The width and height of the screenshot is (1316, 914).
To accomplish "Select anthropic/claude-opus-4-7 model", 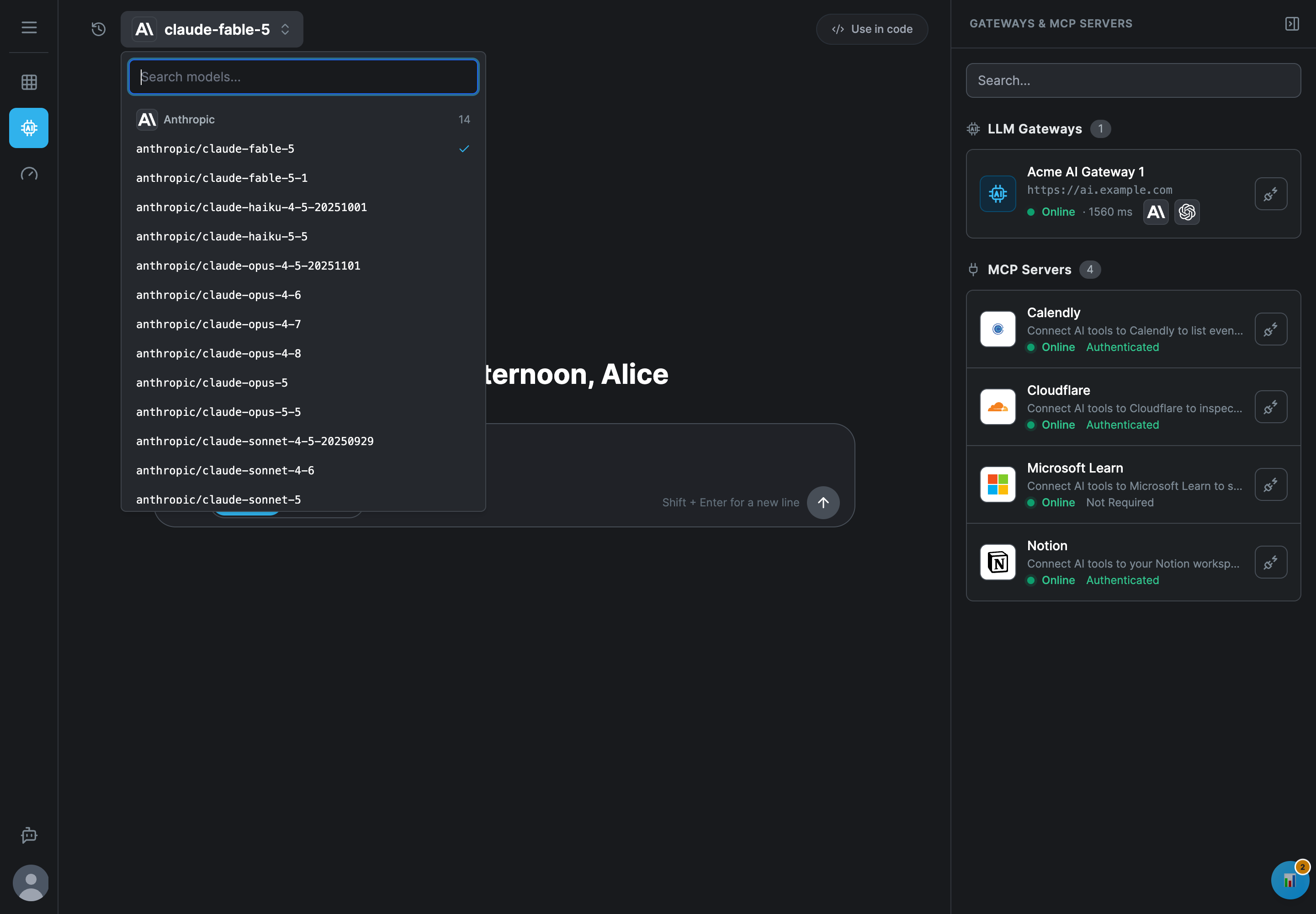I will click(x=303, y=324).
